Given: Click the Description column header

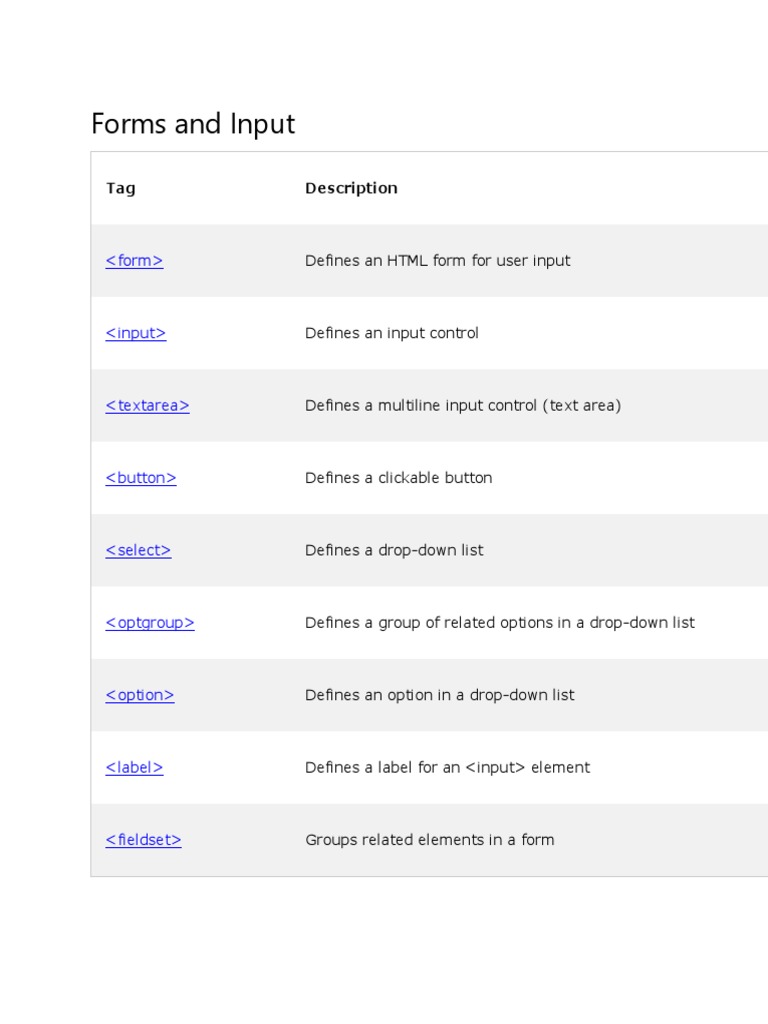Looking at the screenshot, I should [x=351, y=188].
